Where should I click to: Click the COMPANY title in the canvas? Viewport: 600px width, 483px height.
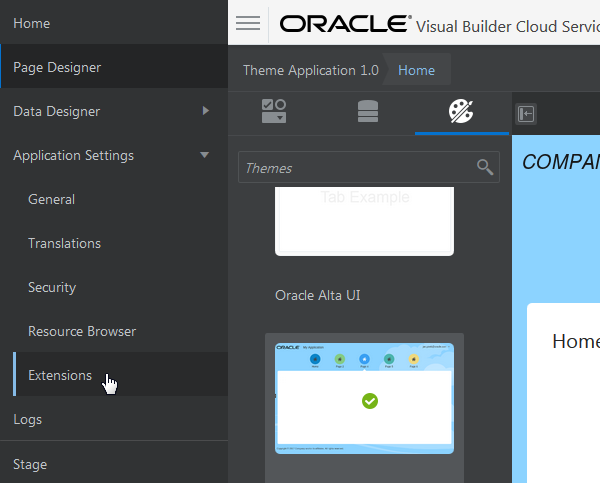tap(561, 162)
